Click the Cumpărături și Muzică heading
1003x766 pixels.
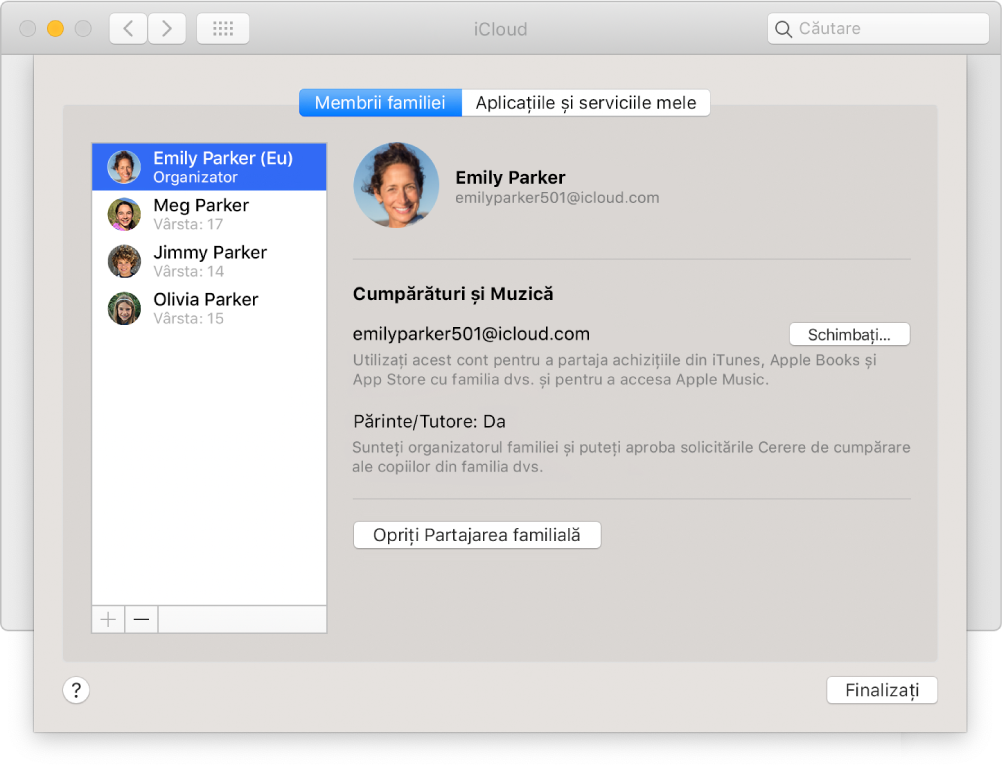pos(453,294)
